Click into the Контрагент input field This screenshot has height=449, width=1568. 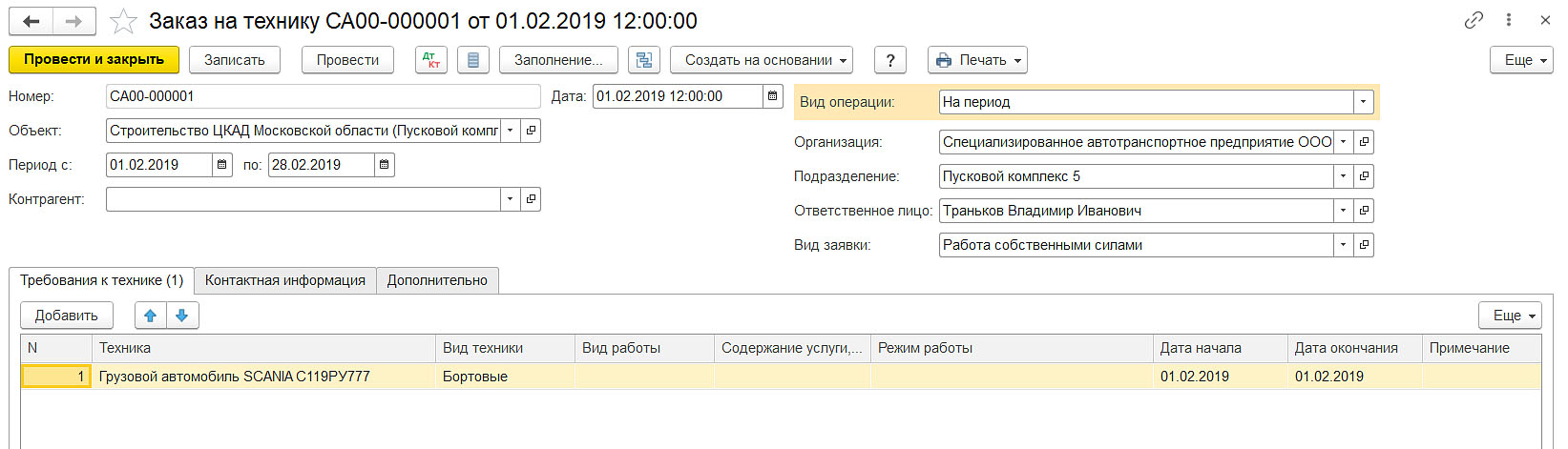coord(303,199)
